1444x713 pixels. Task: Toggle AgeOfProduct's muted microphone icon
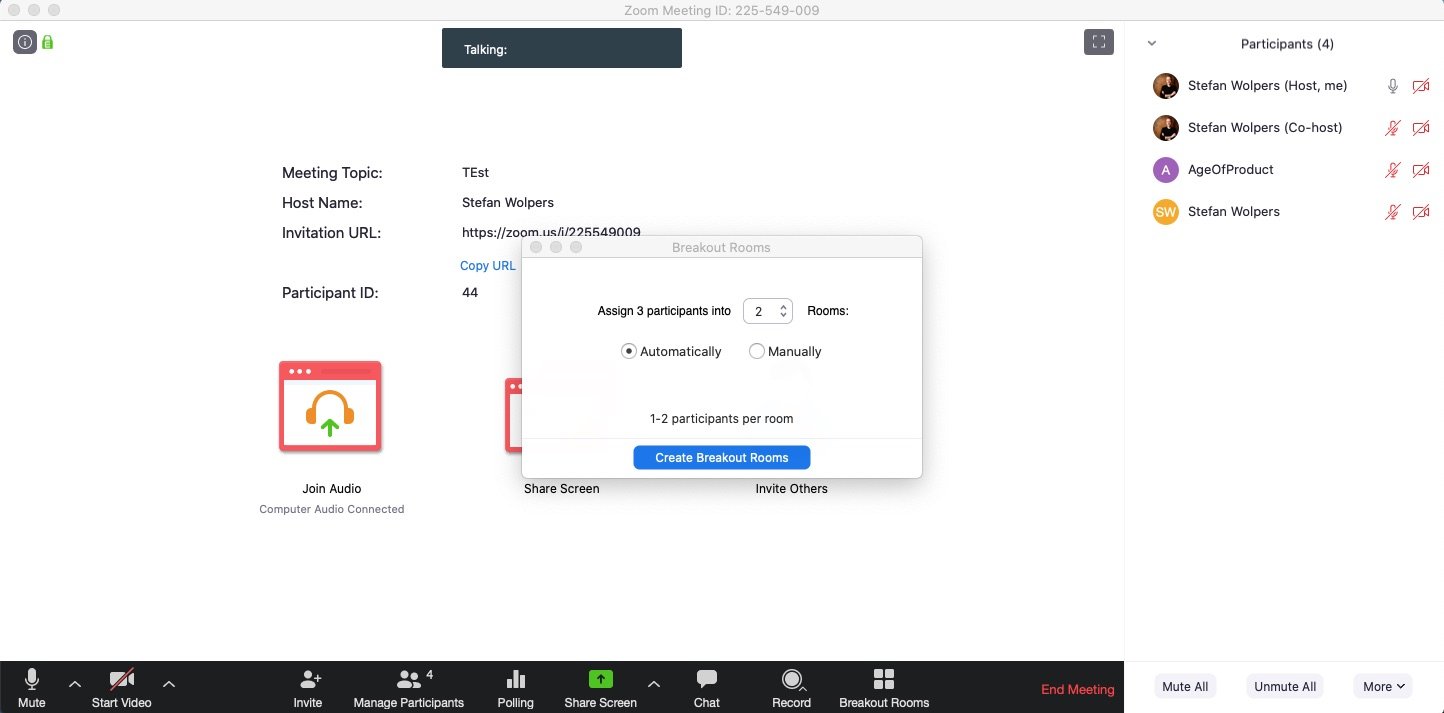[x=1392, y=170]
